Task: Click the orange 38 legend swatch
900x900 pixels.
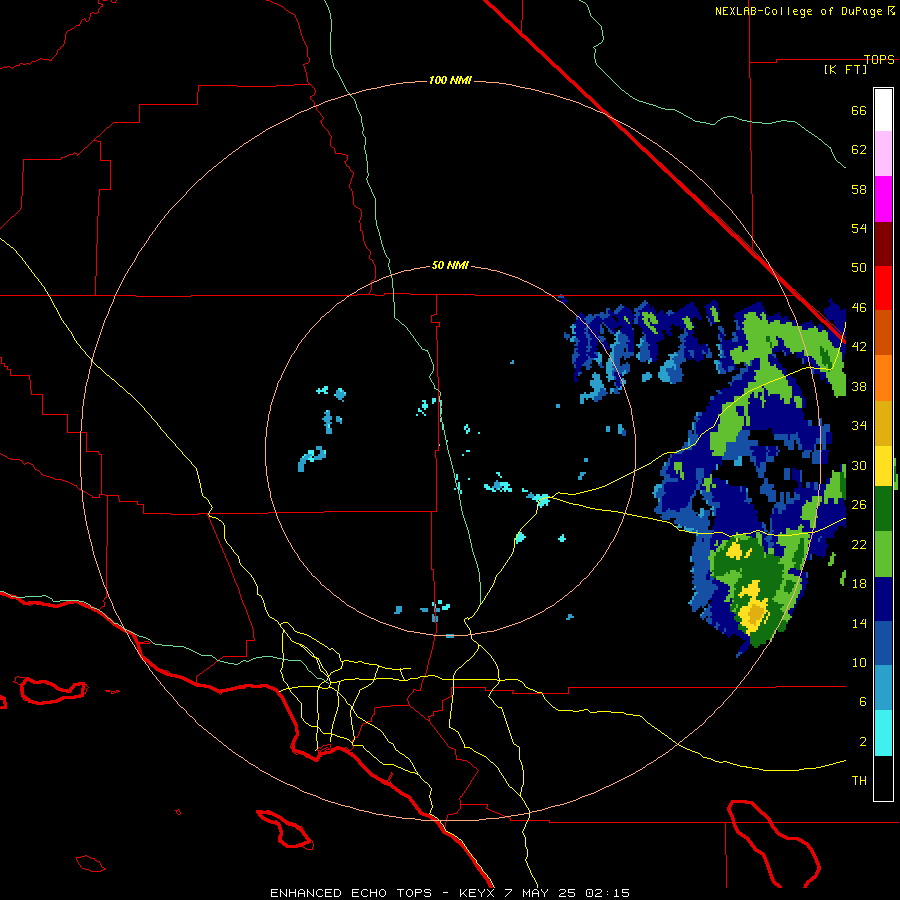Action: click(x=883, y=378)
